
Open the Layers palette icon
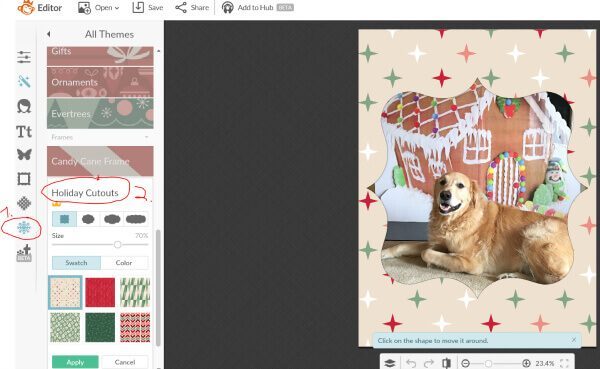pyautogui.click(x=390, y=363)
